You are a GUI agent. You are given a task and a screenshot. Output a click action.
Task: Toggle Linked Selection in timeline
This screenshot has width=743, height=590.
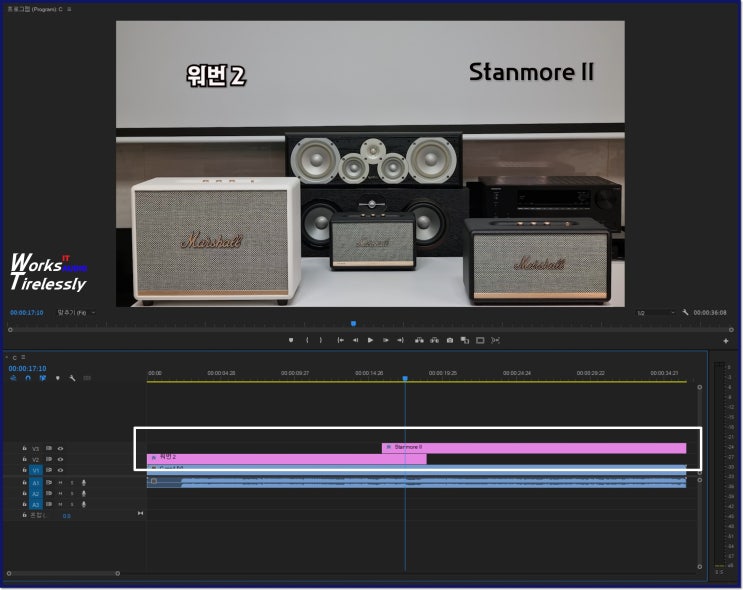pyautogui.click(x=43, y=378)
